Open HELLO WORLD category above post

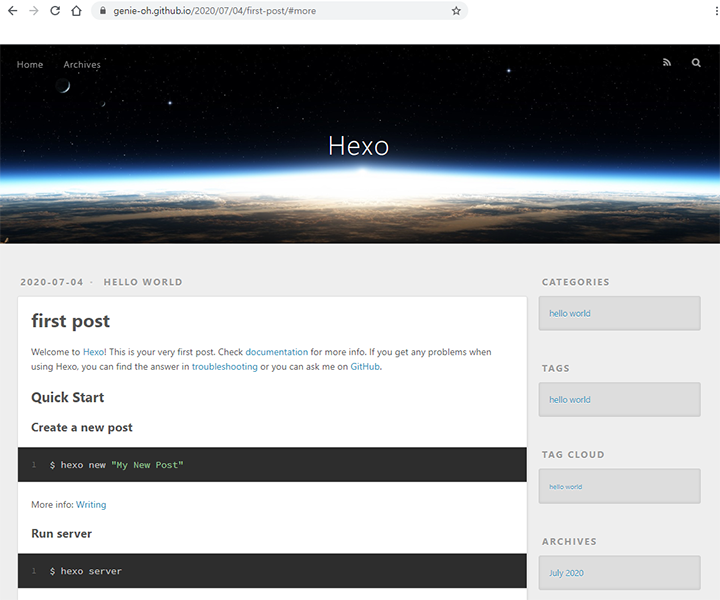point(143,282)
